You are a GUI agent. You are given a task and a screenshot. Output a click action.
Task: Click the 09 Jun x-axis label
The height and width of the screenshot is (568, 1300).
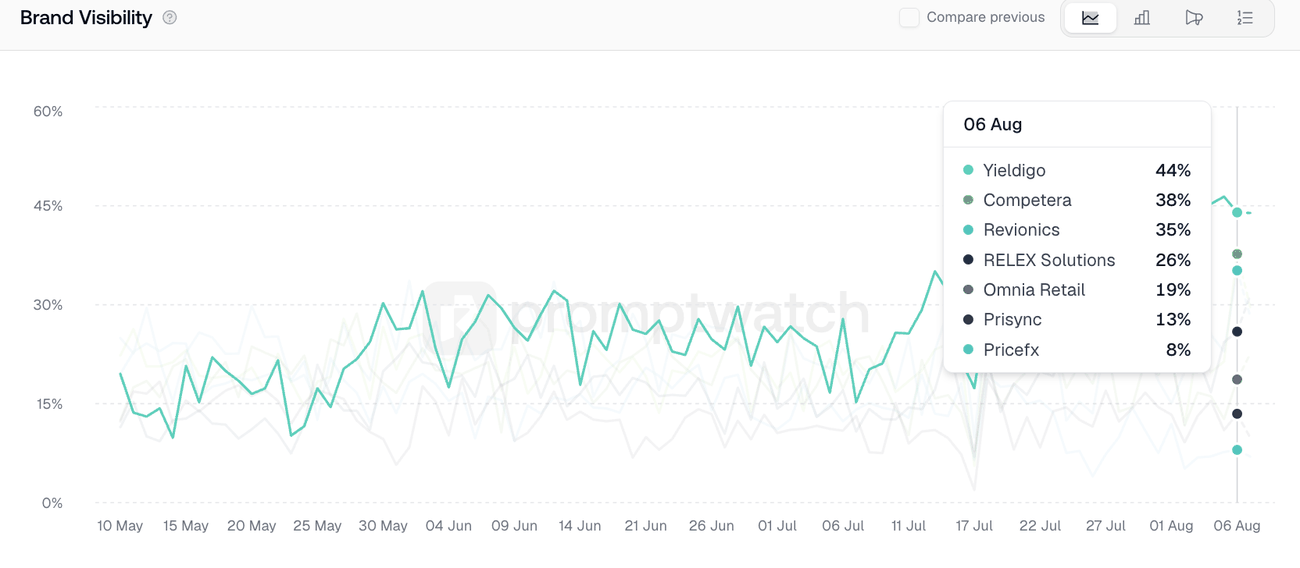[x=514, y=526]
